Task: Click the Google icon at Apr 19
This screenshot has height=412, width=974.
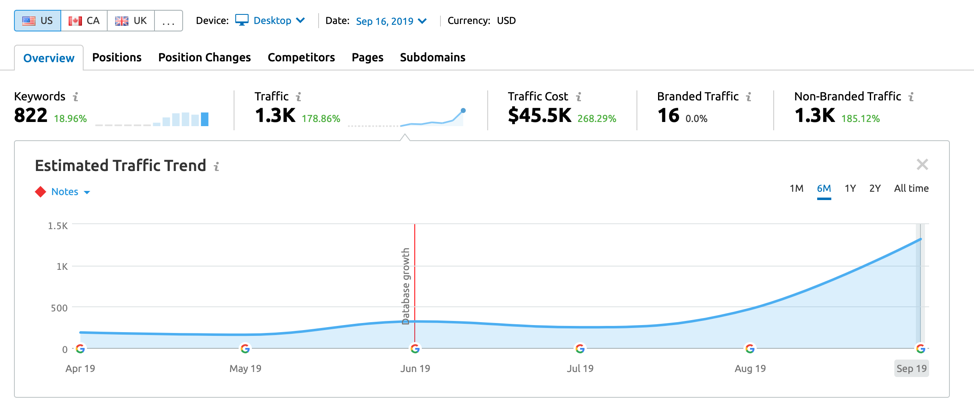Action: pos(80,348)
